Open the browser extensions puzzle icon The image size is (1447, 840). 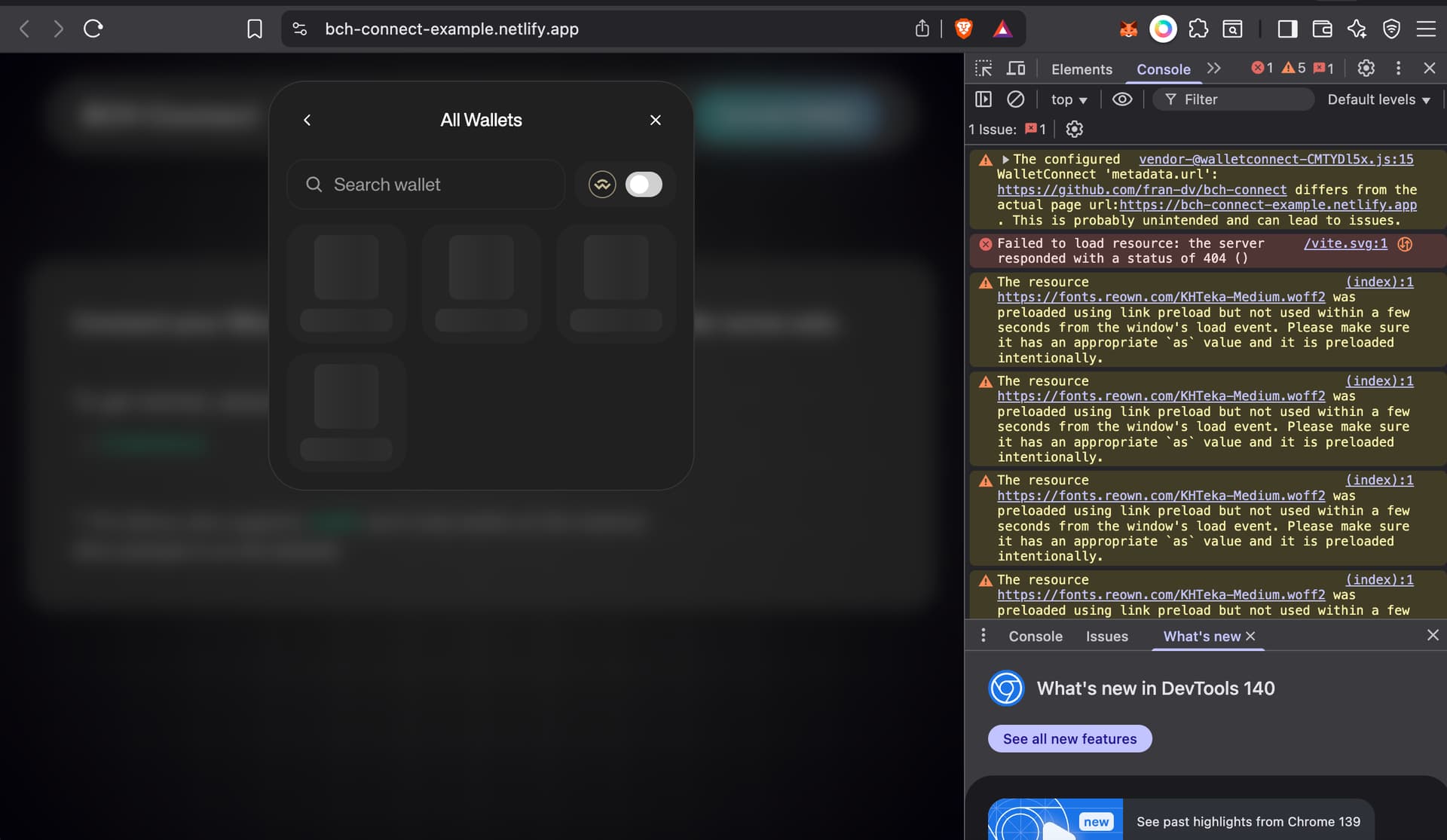click(1198, 29)
